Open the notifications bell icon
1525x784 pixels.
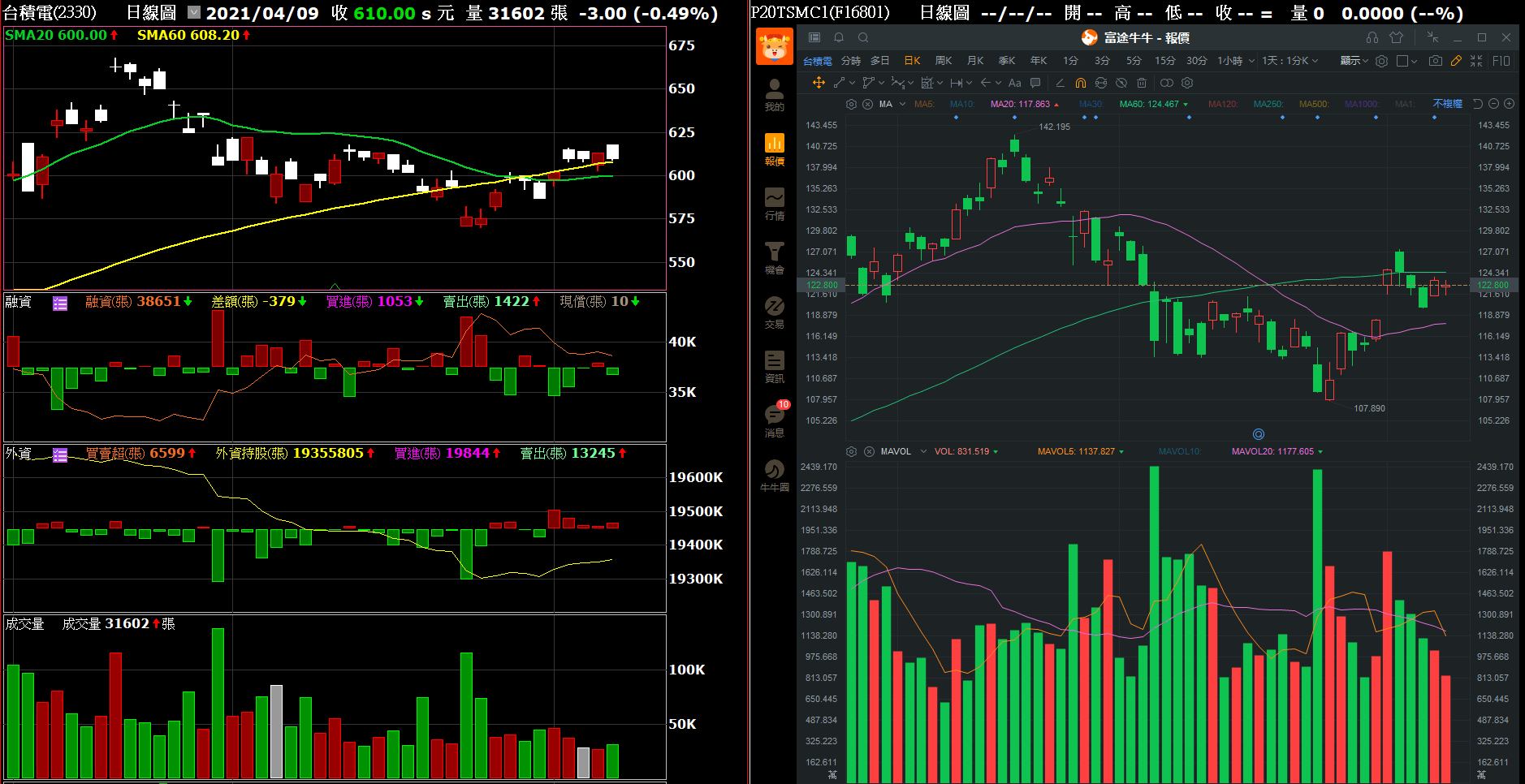click(839, 37)
